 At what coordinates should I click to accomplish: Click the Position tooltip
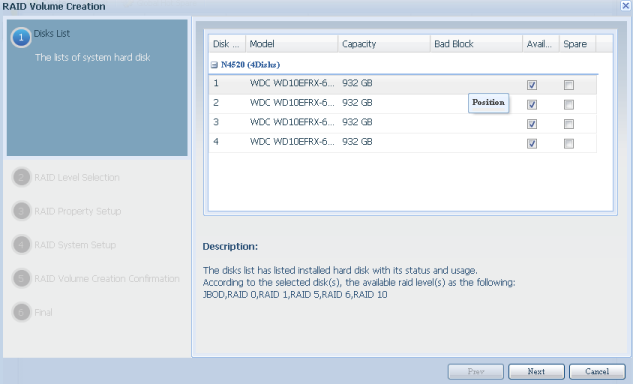(x=488, y=103)
